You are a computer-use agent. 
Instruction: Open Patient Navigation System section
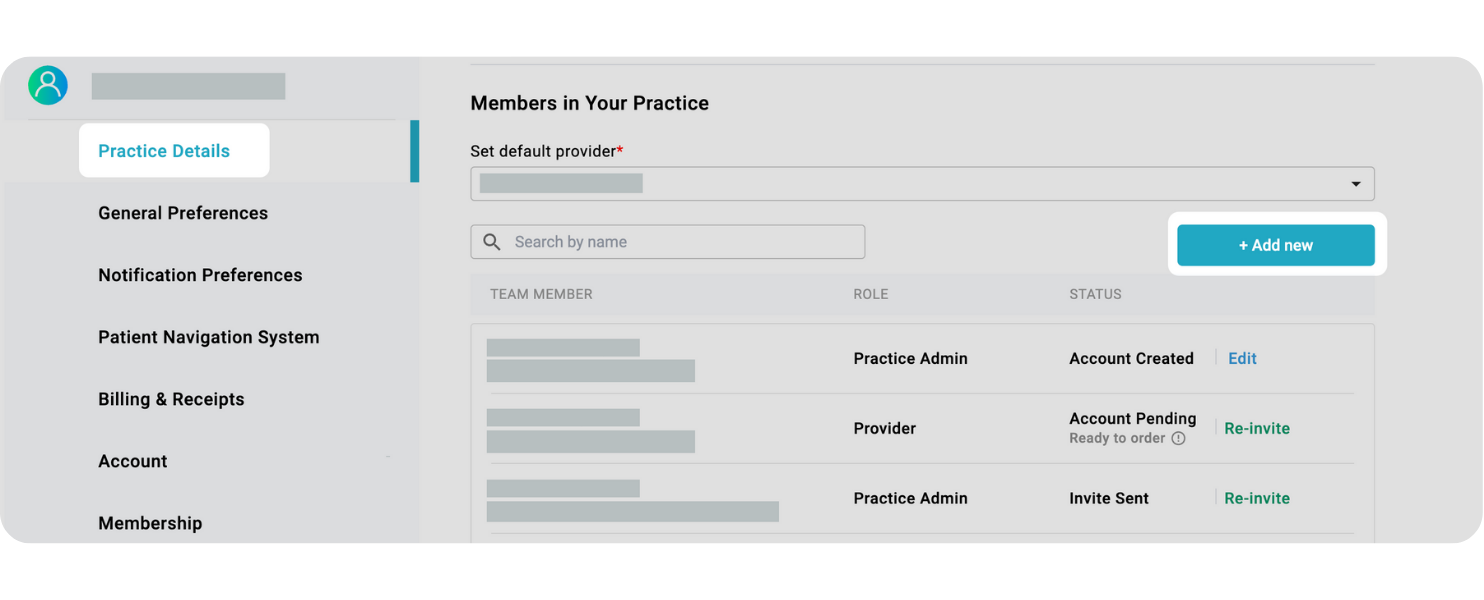pyautogui.click(x=209, y=337)
